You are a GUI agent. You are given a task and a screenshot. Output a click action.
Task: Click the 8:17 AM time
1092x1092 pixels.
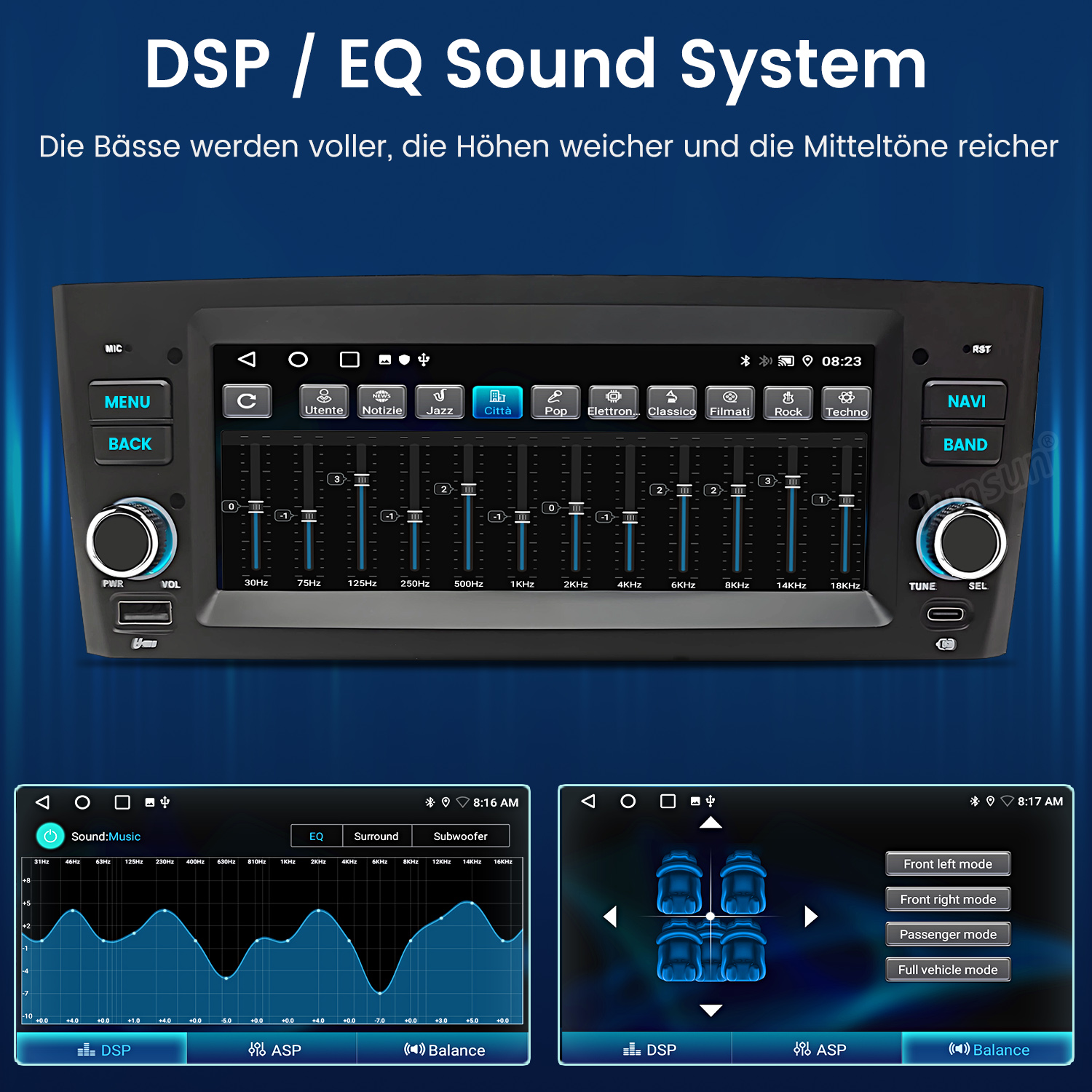1040,801
